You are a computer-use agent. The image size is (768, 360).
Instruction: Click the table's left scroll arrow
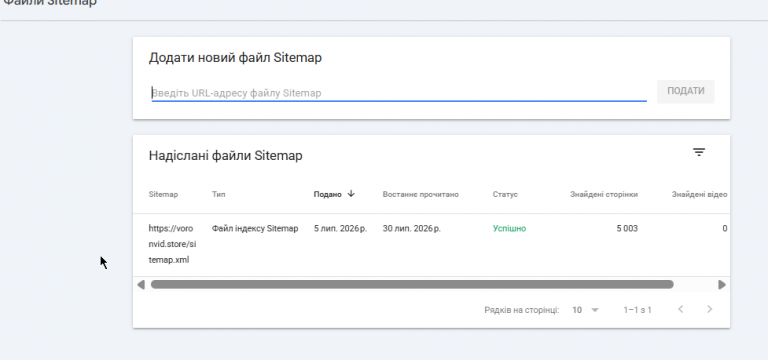coord(141,285)
